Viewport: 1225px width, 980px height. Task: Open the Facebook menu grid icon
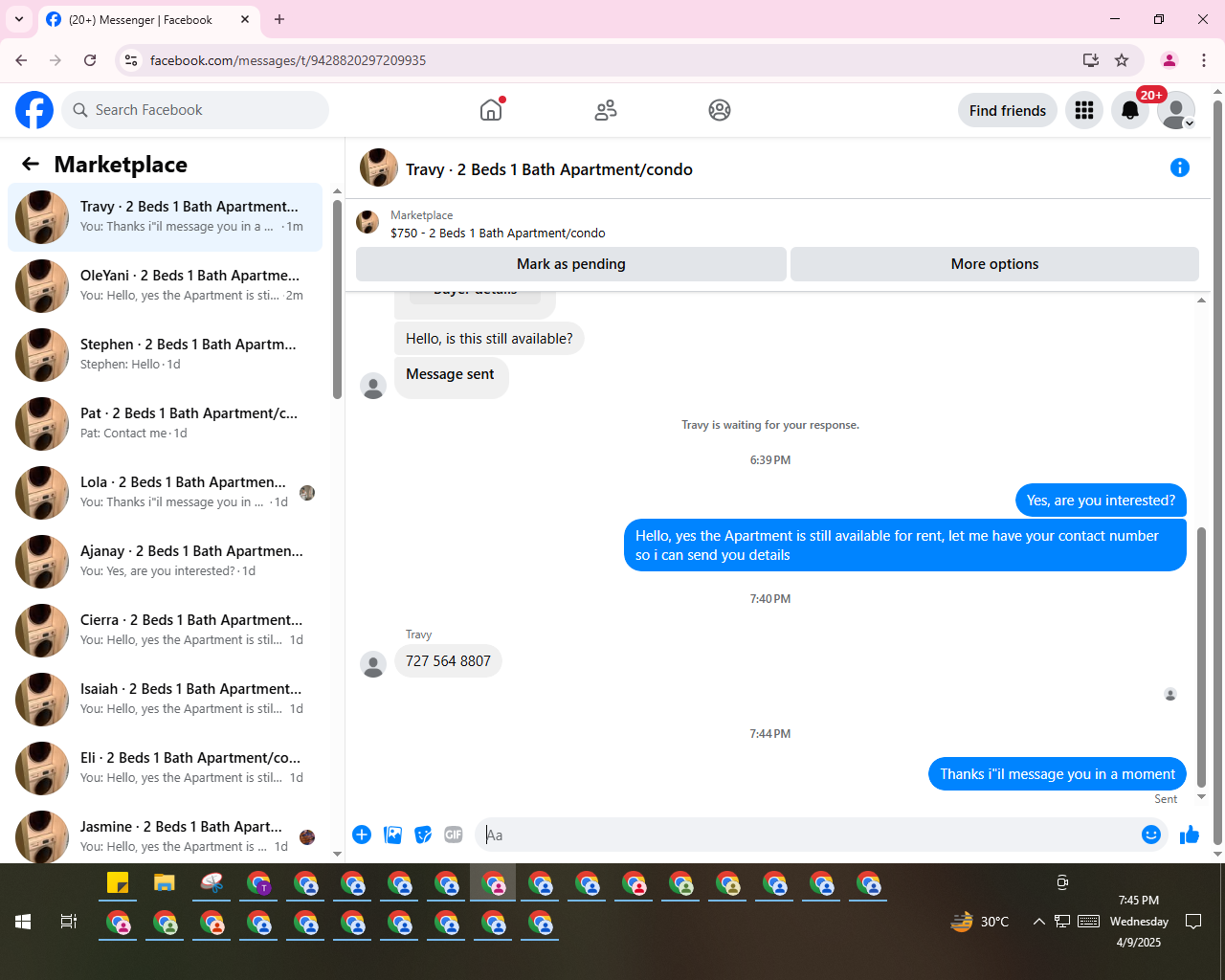1084,110
